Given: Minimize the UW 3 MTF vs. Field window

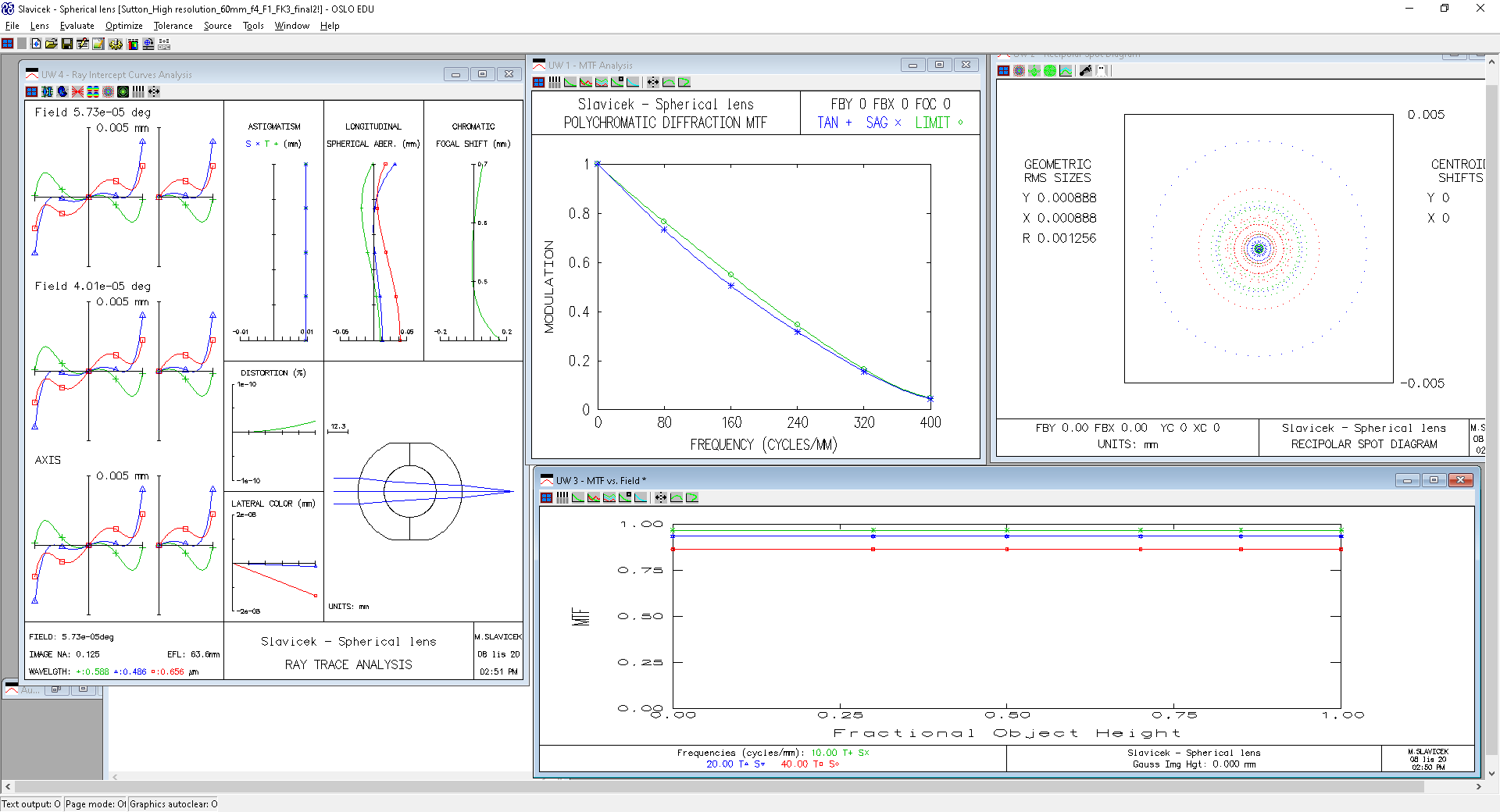Looking at the screenshot, I should [1407, 480].
